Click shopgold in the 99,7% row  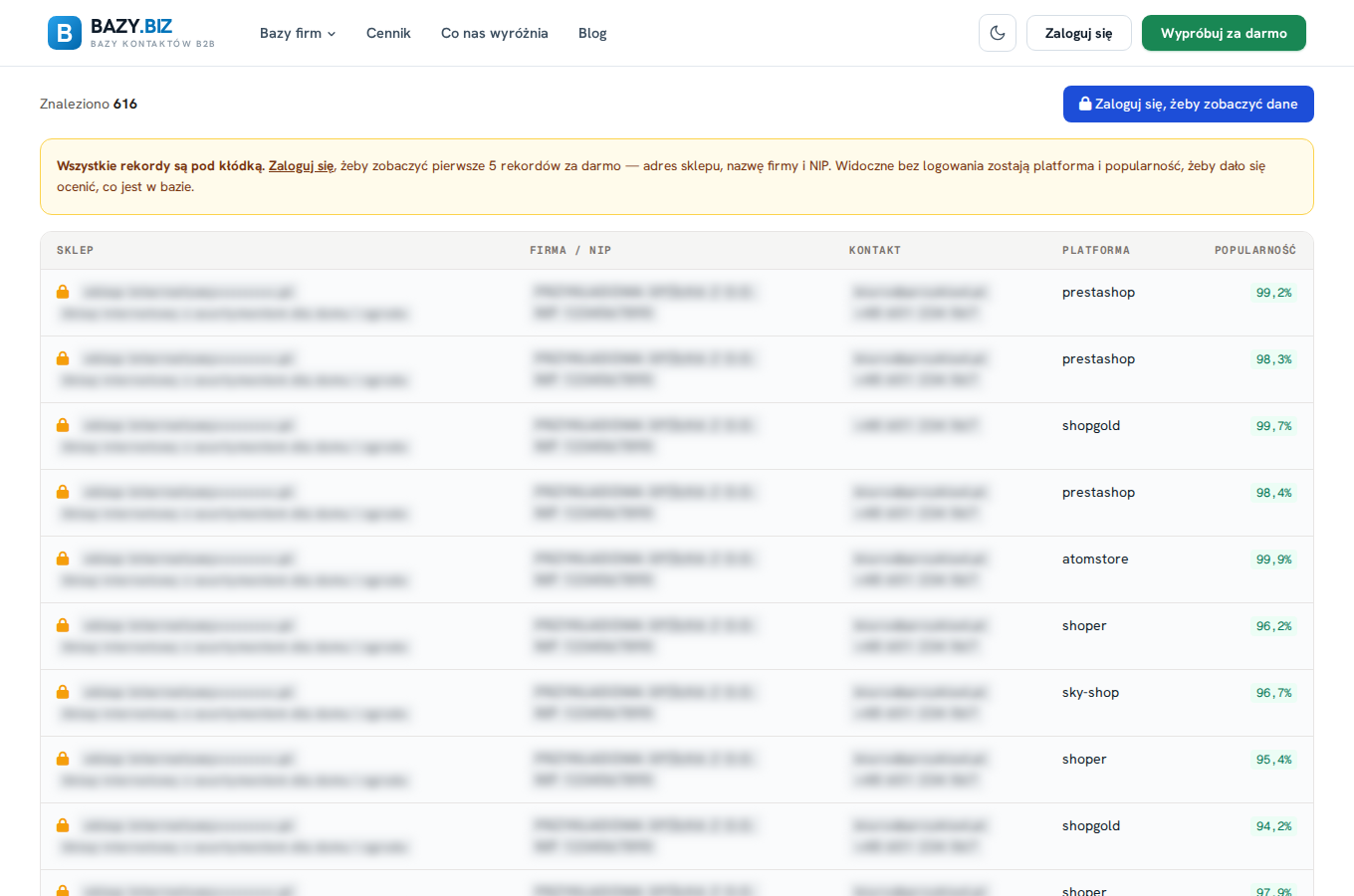1091,426
